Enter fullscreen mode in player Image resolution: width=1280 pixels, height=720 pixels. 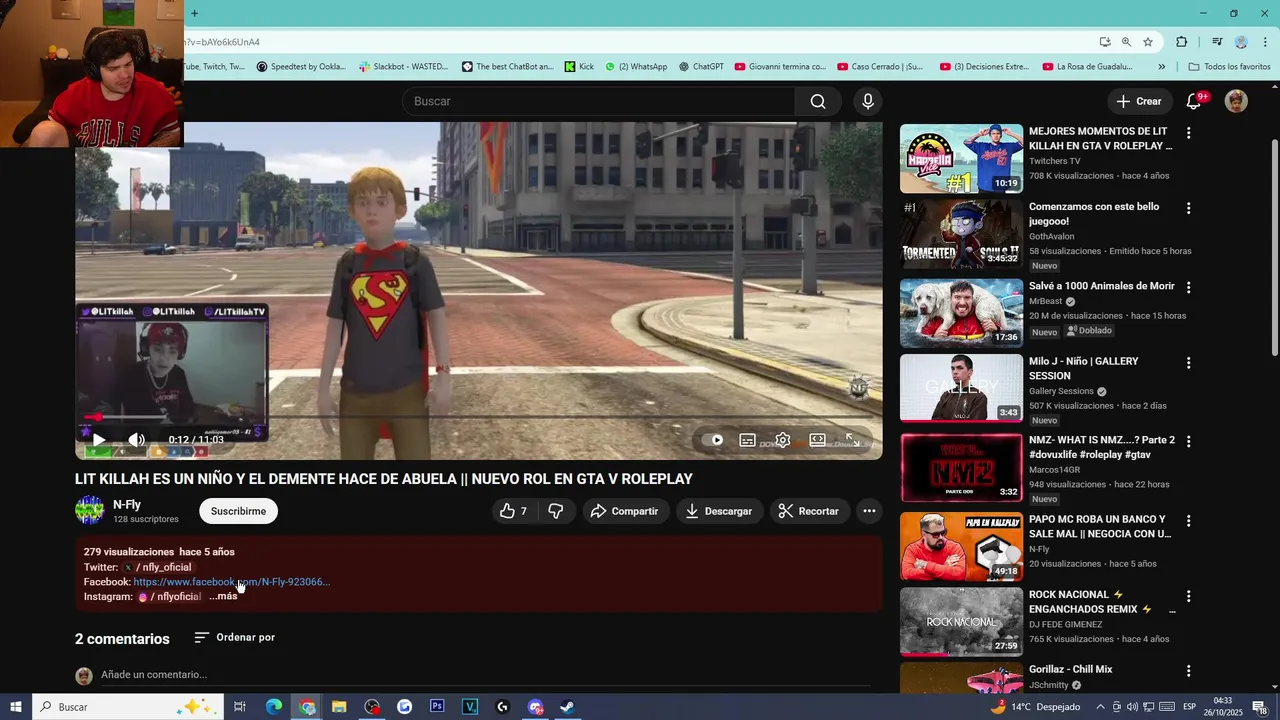pos(853,440)
